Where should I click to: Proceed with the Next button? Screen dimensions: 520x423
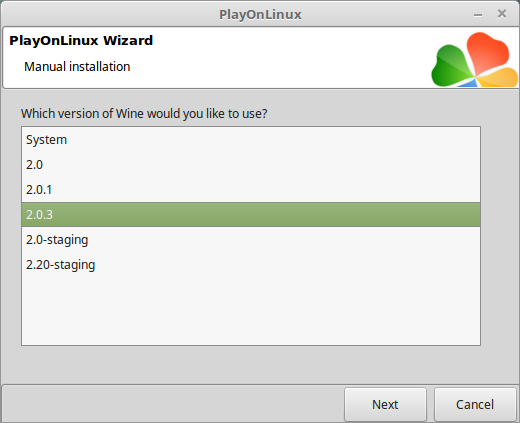click(385, 404)
